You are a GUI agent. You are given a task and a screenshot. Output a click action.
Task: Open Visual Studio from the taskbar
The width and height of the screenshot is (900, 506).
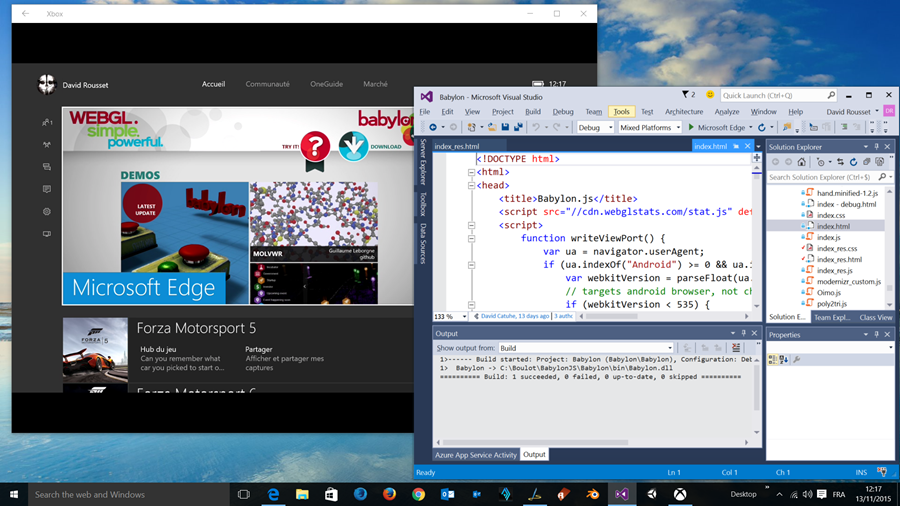pos(621,494)
